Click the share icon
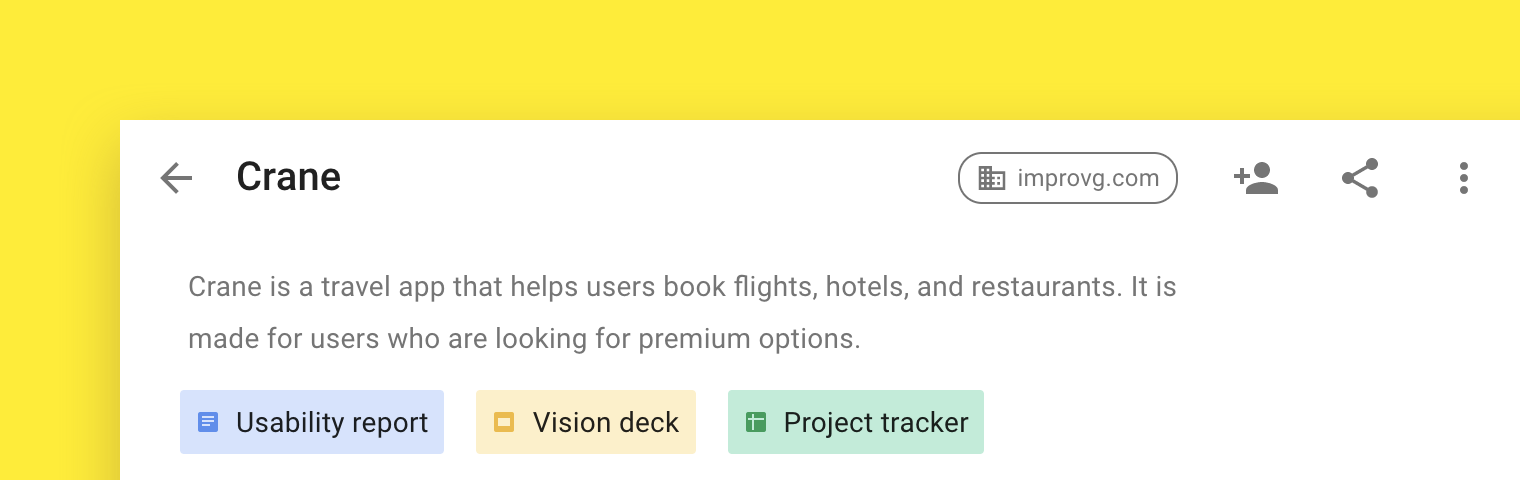Image resolution: width=1520 pixels, height=480 pixels. [1360, 178]
